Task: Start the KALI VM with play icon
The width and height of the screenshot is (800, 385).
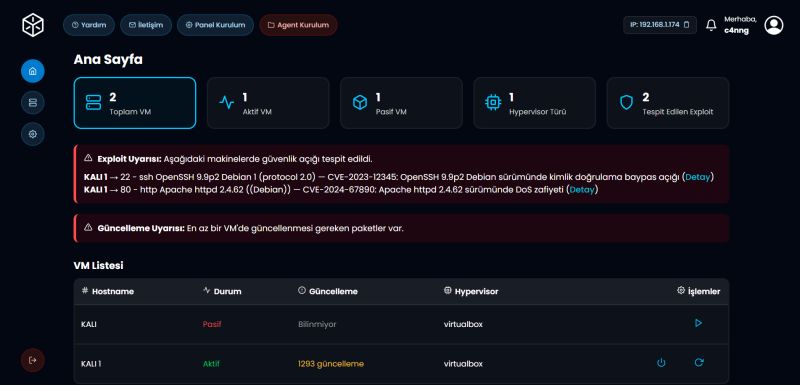Action: (x=698, y=323)
